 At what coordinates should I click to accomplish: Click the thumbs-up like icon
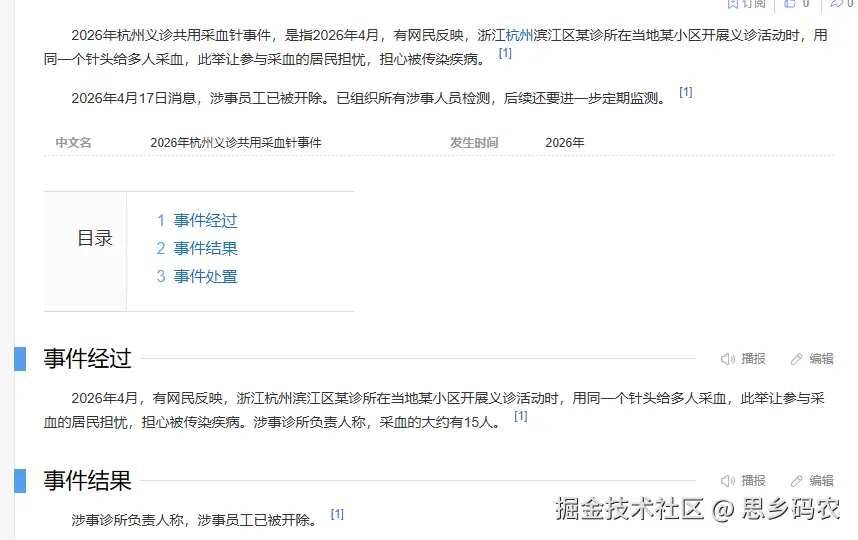point(790,4)
